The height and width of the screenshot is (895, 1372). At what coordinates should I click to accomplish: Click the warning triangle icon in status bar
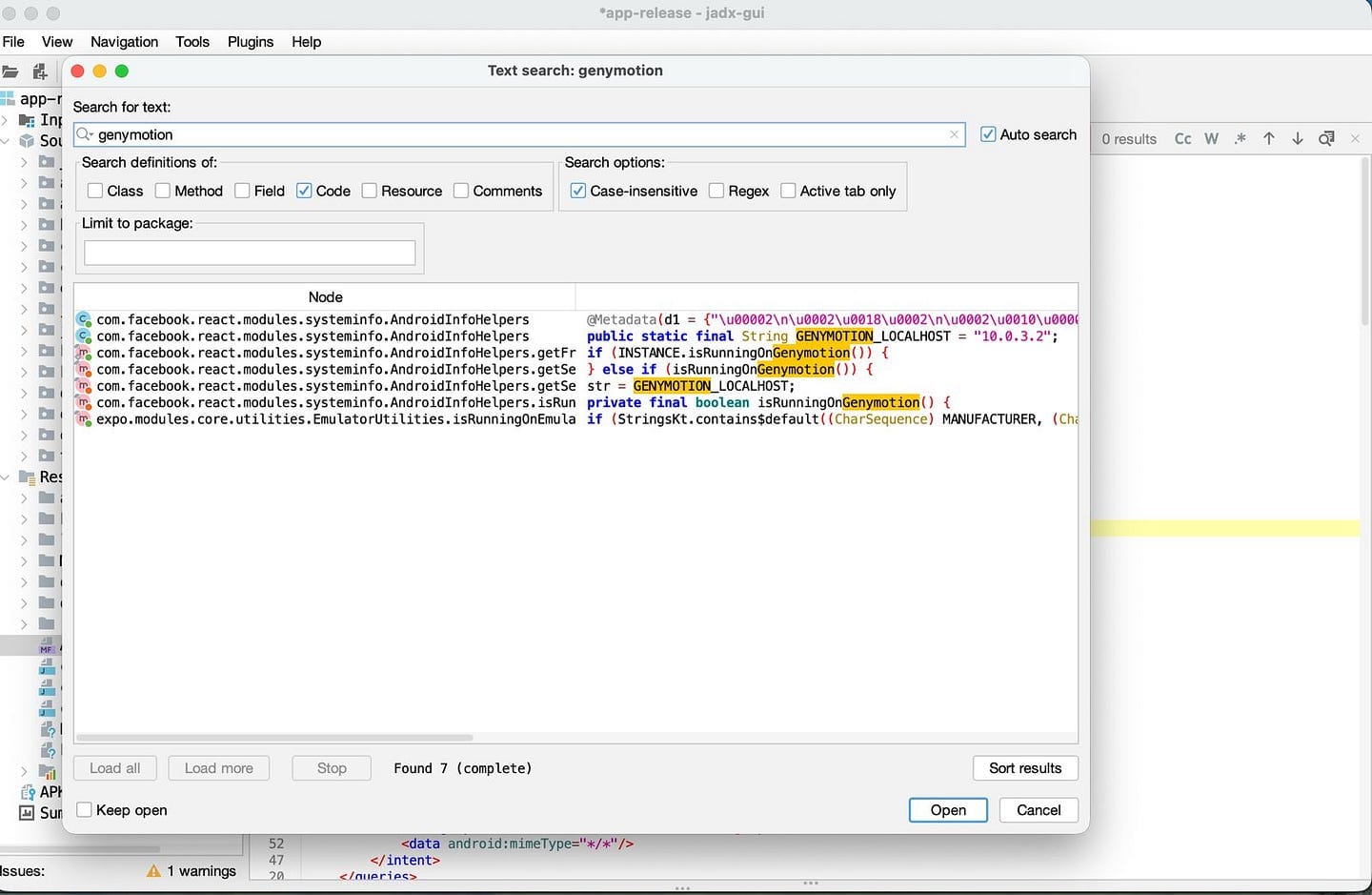pyautogui.click(x=153, y=871)
